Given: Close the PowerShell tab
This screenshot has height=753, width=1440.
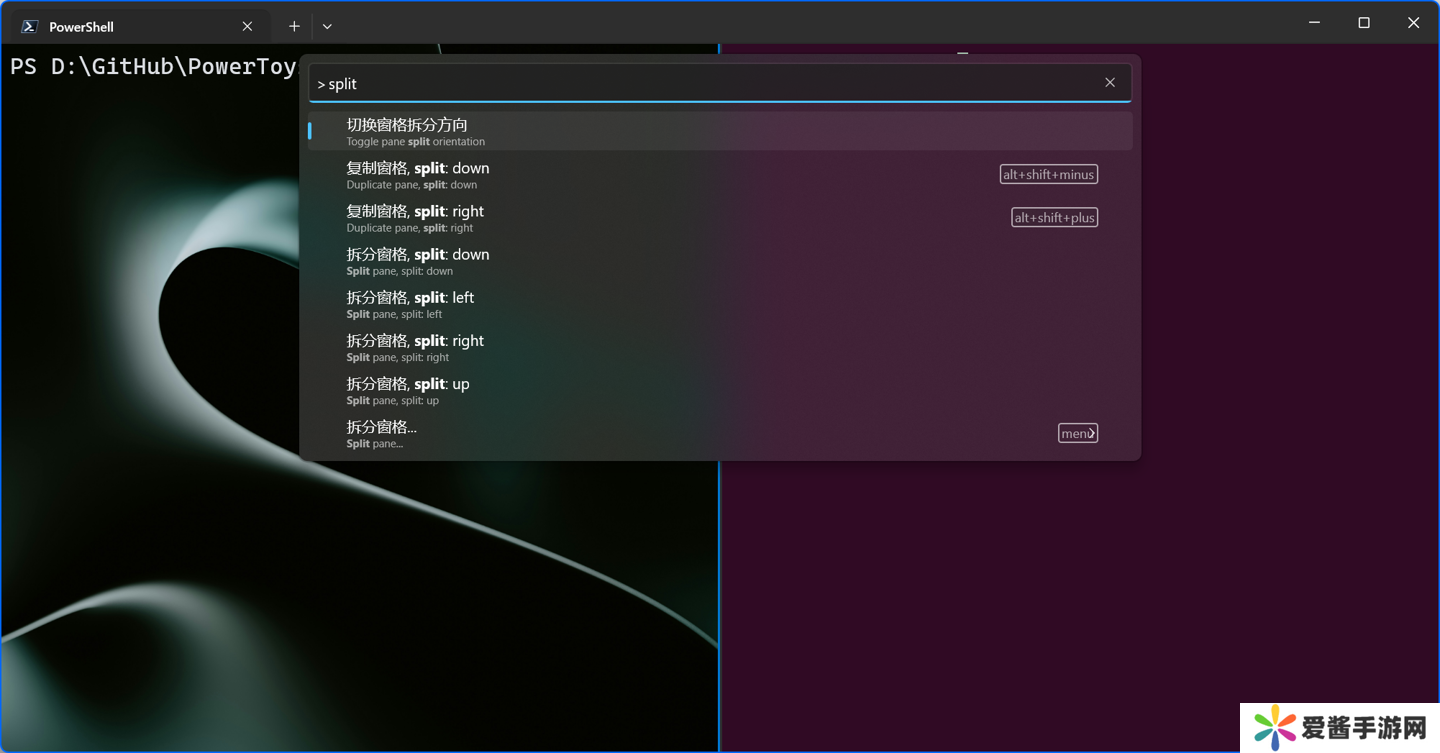Looking at the screenshot, I should click(247, 27).
